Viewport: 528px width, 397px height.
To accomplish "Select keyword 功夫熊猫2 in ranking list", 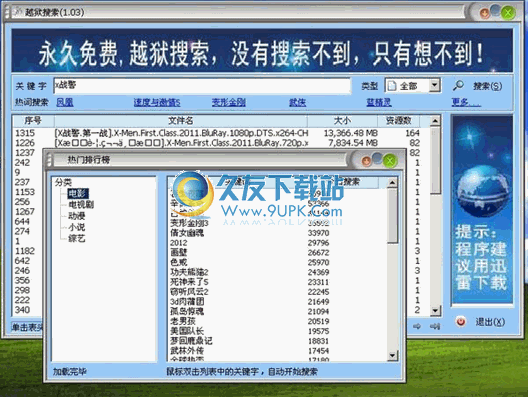I will pos(189,272).
